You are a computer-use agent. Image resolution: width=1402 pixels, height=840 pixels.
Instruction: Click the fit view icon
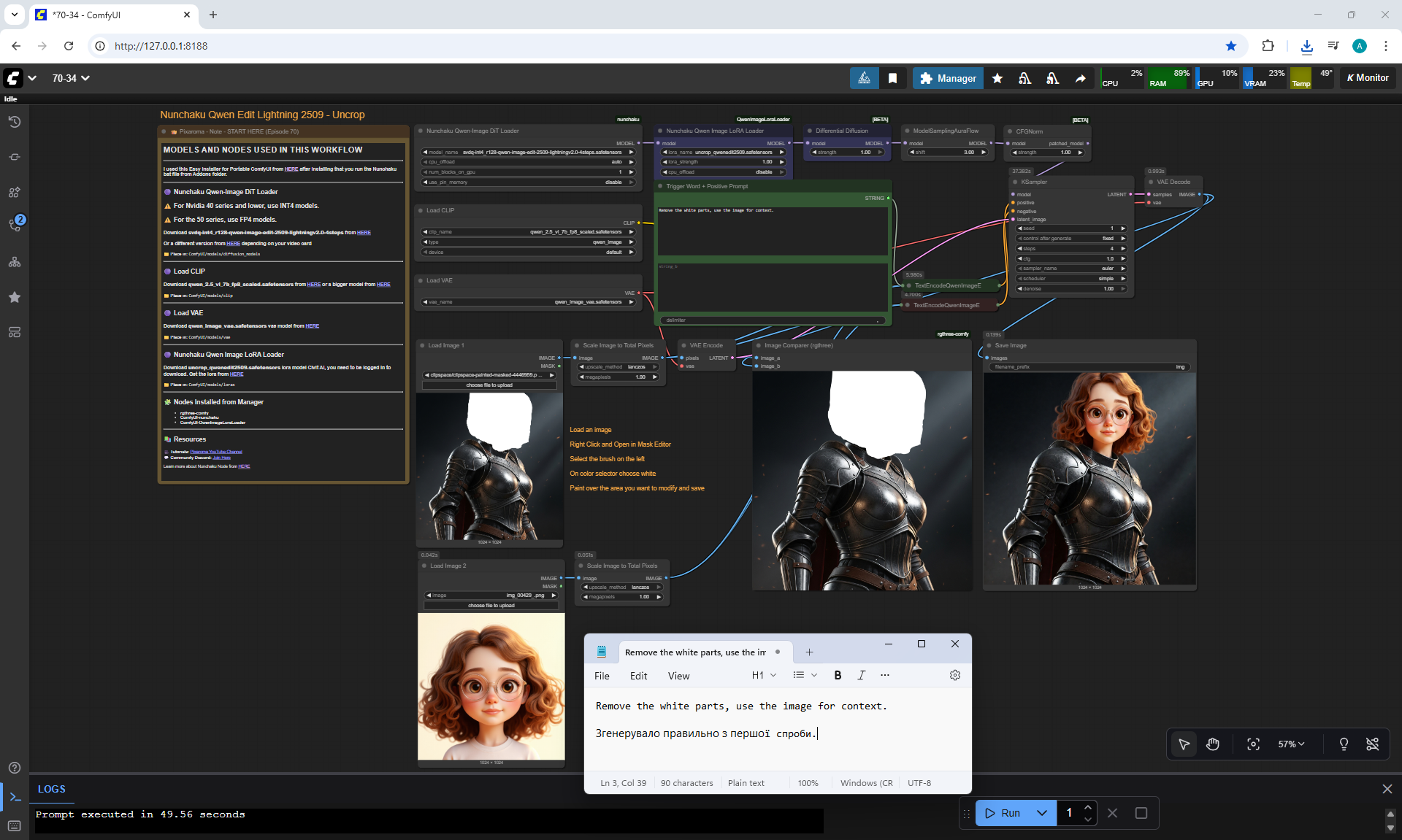coord(1253,744)
